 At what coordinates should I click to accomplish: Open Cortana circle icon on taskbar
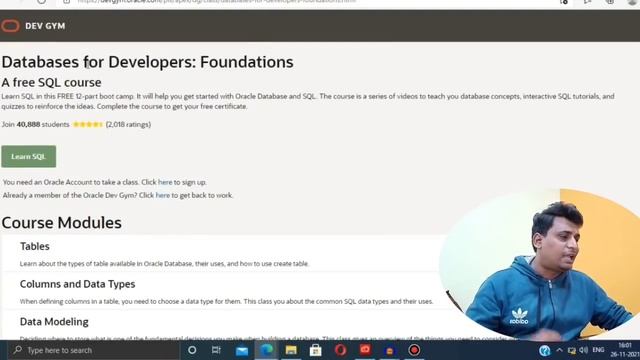(192, 350)
